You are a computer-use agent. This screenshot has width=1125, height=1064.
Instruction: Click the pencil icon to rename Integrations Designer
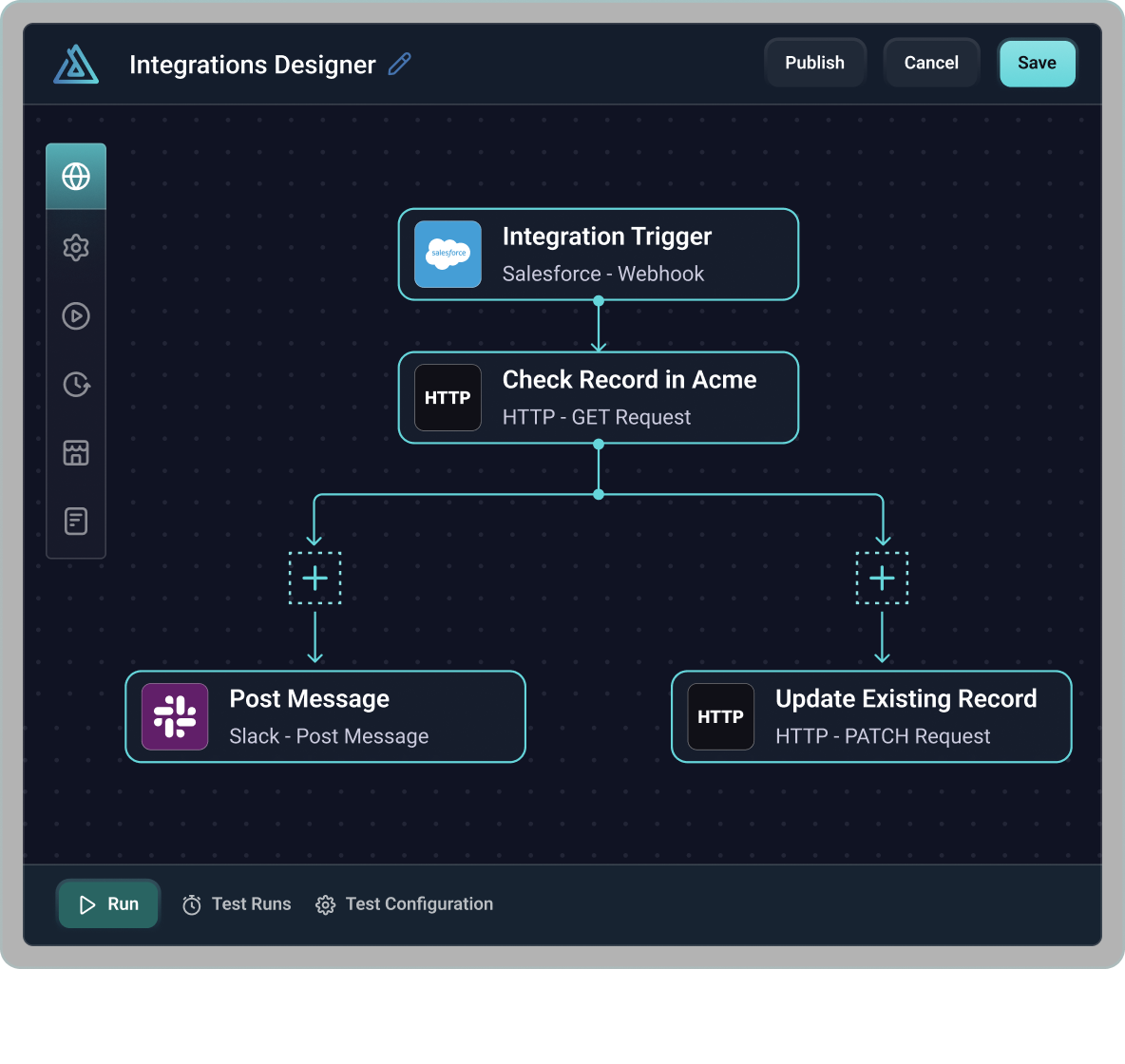coord(399,64)
